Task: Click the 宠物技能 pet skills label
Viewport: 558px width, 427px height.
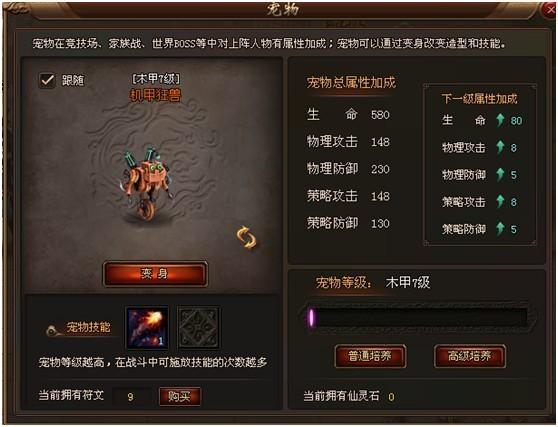Action: [x=89, y=327]
